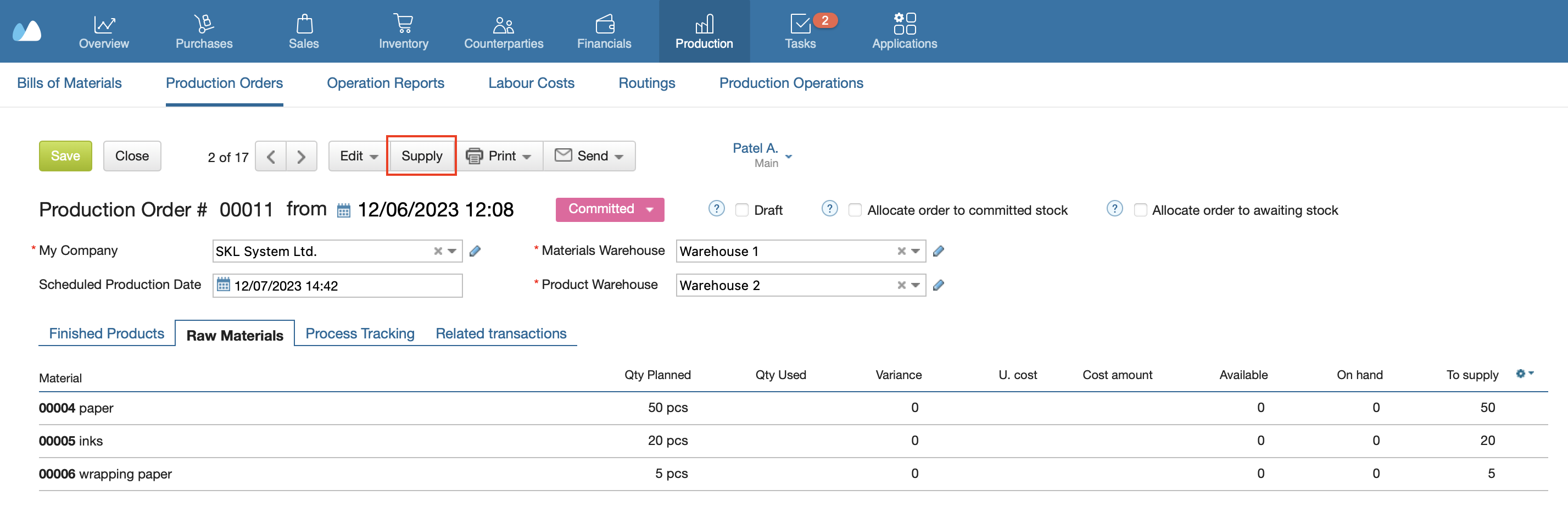Open the Financials section
Screen dimensions: 1568x512
[604, 32]
